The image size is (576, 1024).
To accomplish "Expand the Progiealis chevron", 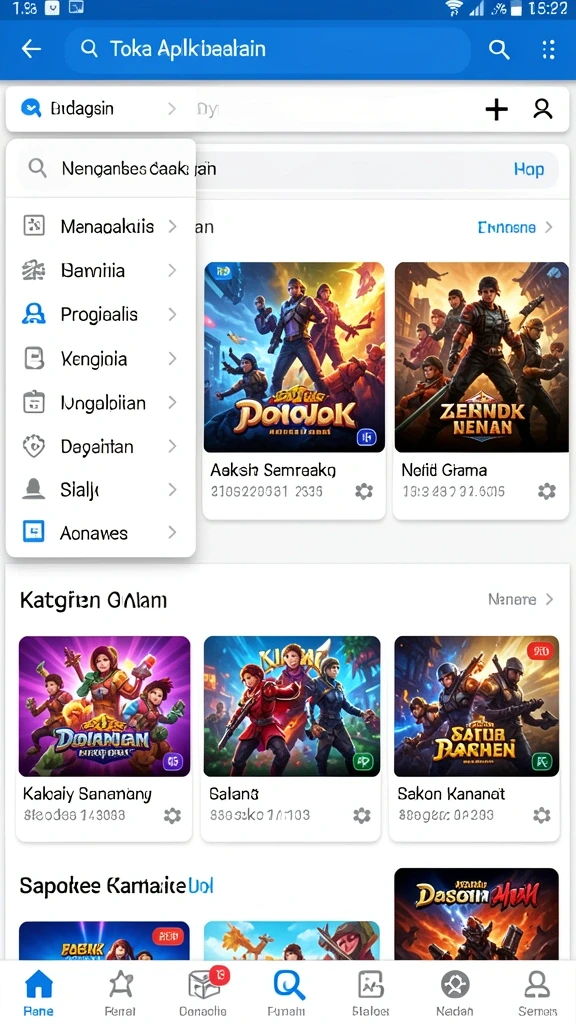I will [172, 315].
